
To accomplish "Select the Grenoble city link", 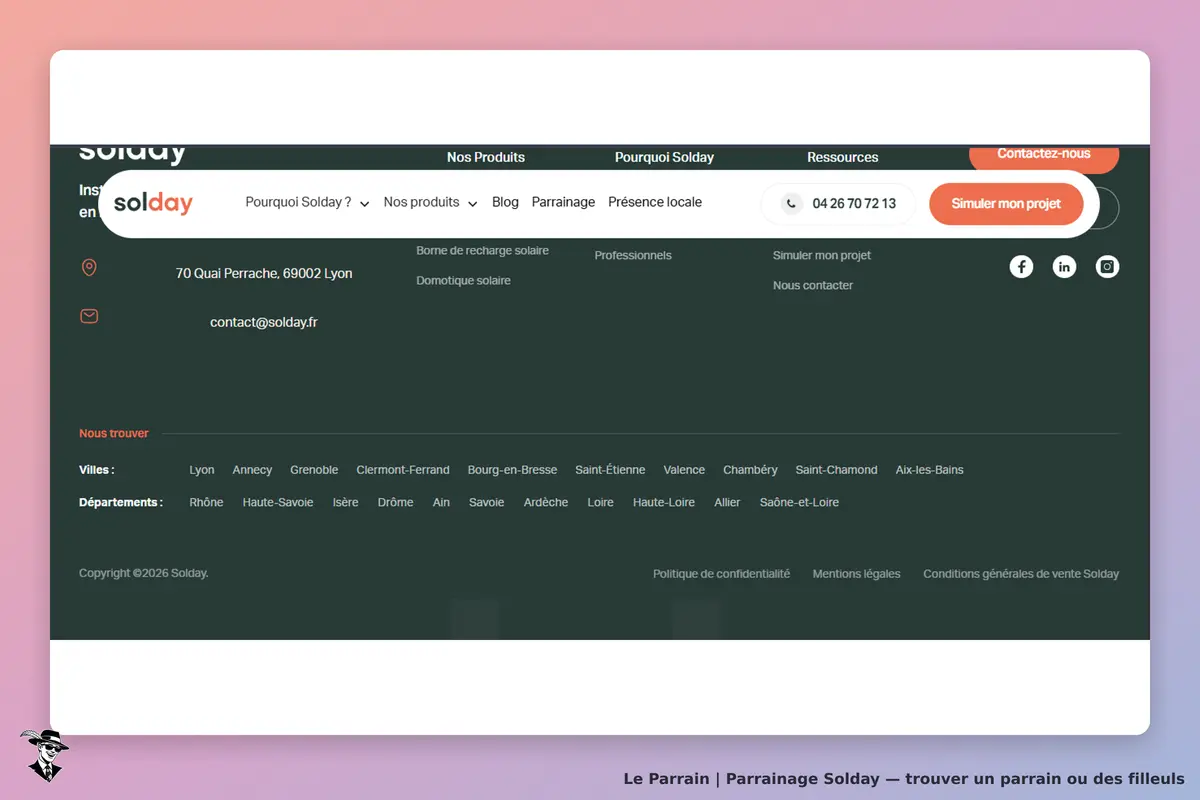I will point(314,470).
